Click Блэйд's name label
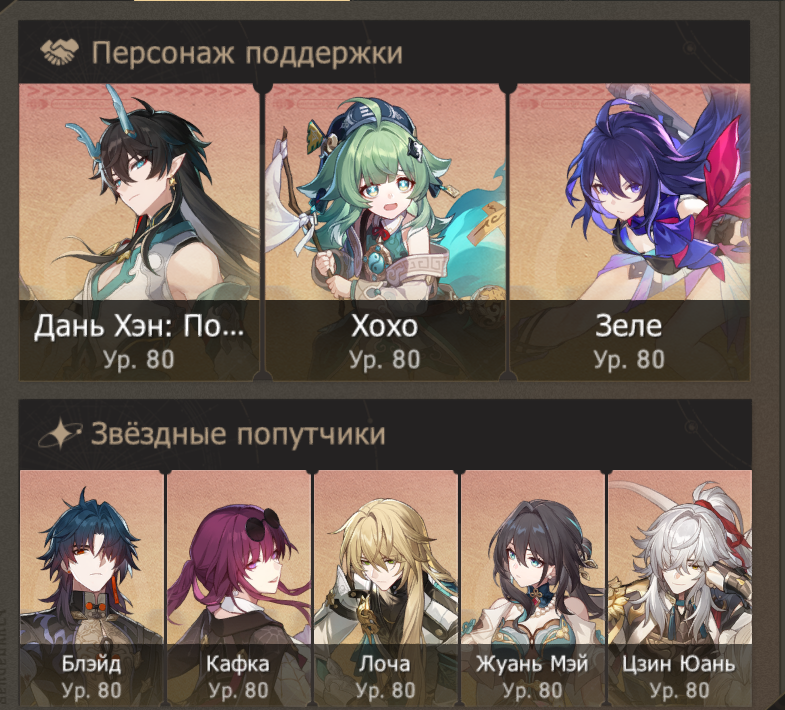The width and height of the screenshot is (785, 710). (x=92, y=664)
